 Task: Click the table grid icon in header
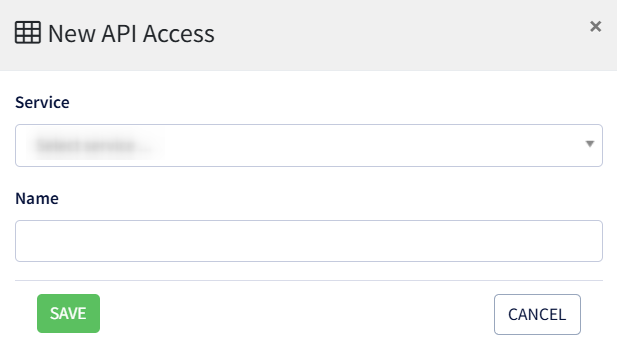28,32
